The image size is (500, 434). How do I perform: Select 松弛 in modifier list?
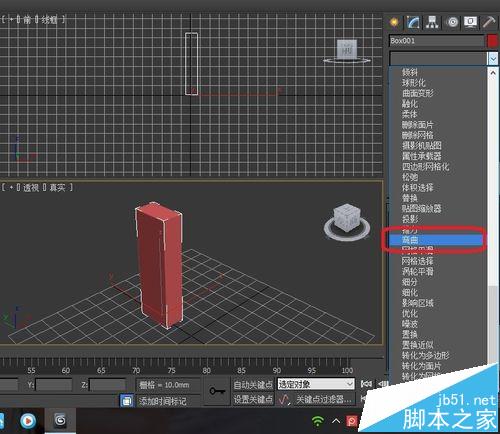[x=410, y=177]
